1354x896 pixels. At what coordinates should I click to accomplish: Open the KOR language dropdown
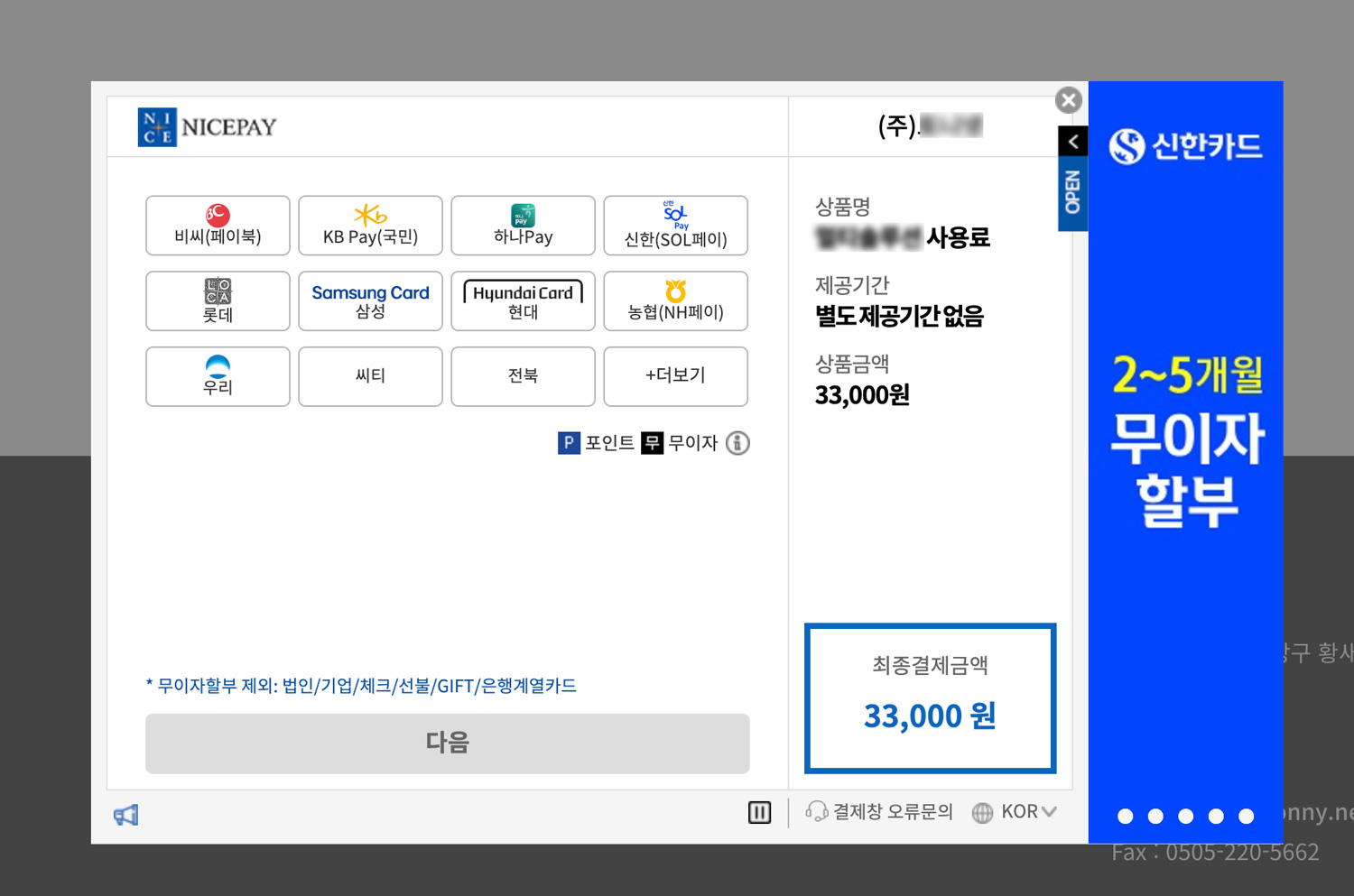(x=1015, y=812)
